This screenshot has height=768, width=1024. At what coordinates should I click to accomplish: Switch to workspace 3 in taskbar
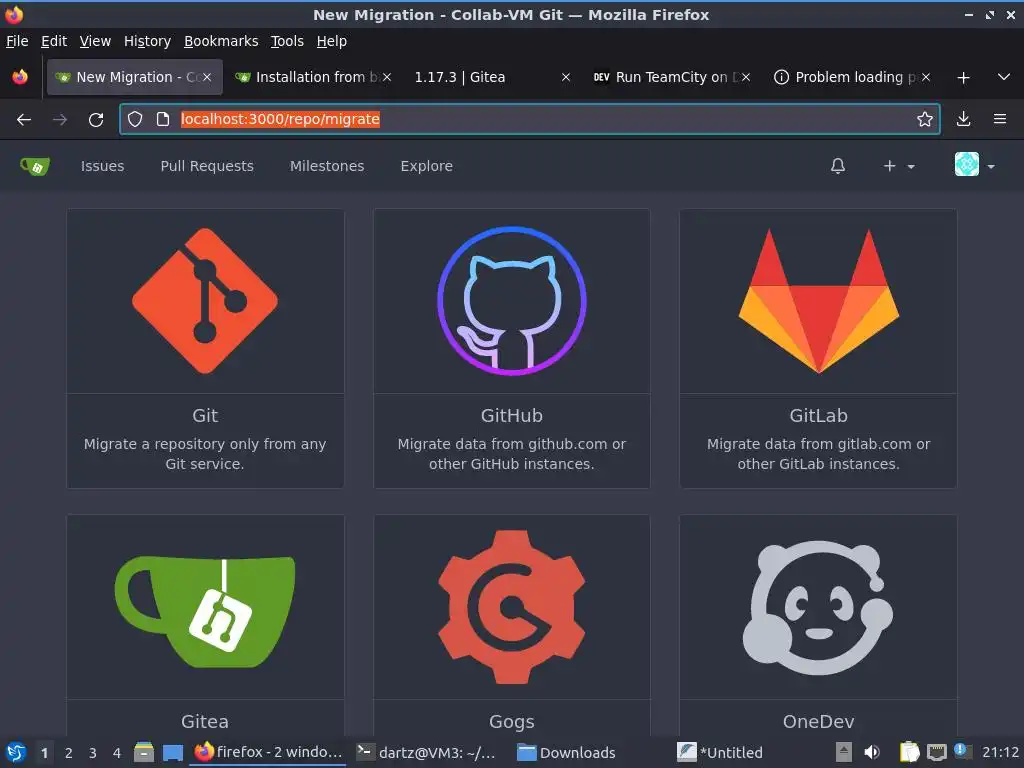coord(93,753)
